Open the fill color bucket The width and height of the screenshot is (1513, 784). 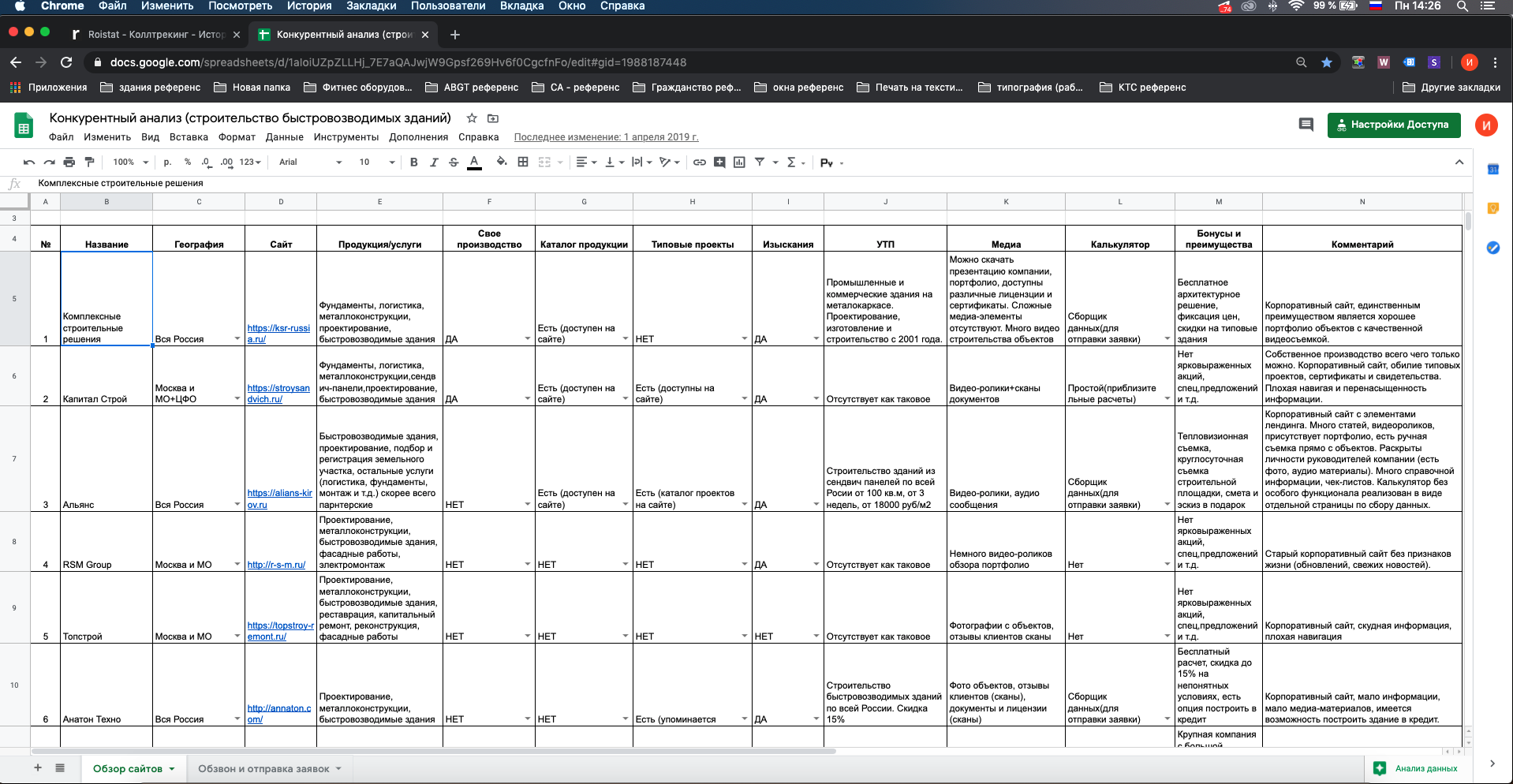point(502,162)
